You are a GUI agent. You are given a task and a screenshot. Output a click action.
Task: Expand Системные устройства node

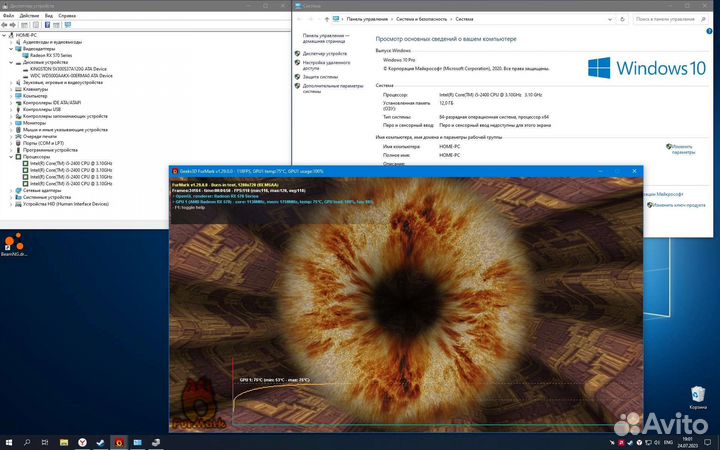pyautogui.click(x=11, y=197)
